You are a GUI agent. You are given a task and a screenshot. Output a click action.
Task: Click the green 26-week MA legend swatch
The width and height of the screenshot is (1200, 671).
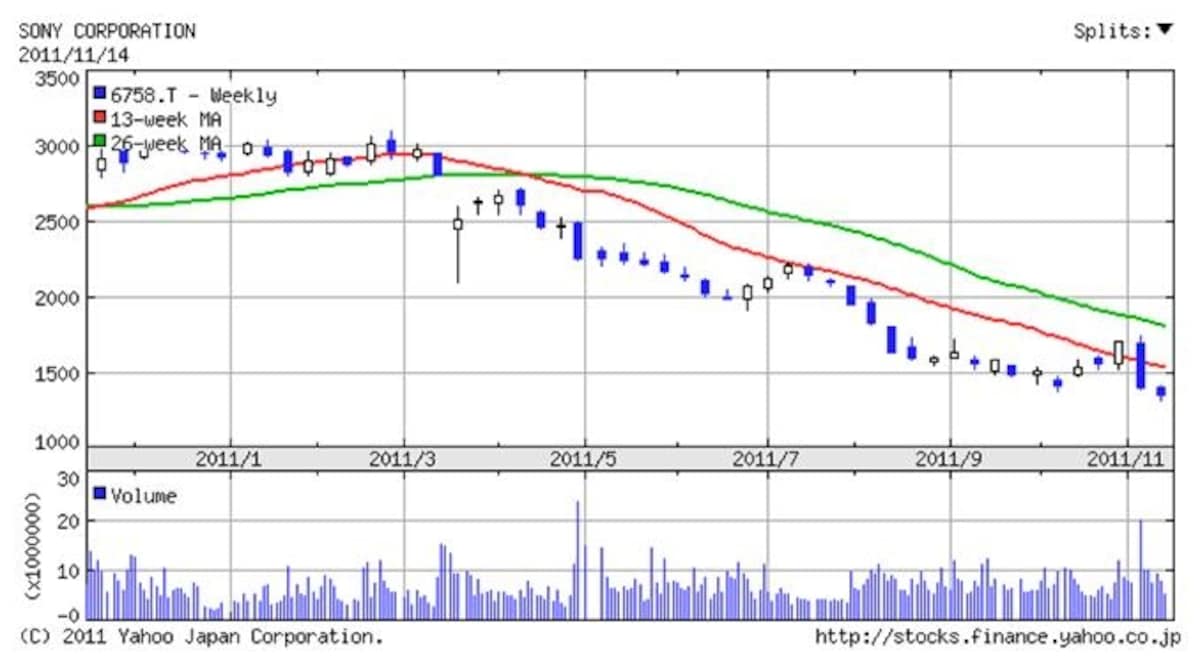pyautogui.click(x=99, y=142)
